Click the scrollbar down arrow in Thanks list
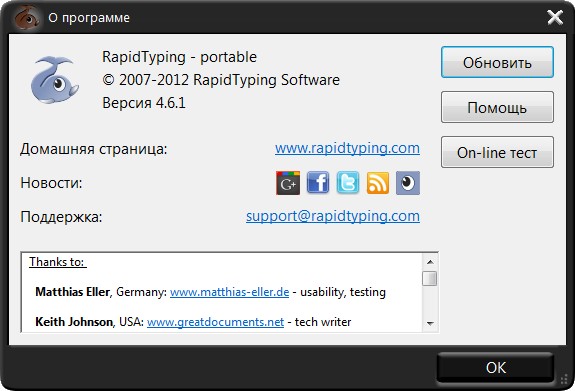This screenshot has height=391, width=575. (x=430, y=324)
